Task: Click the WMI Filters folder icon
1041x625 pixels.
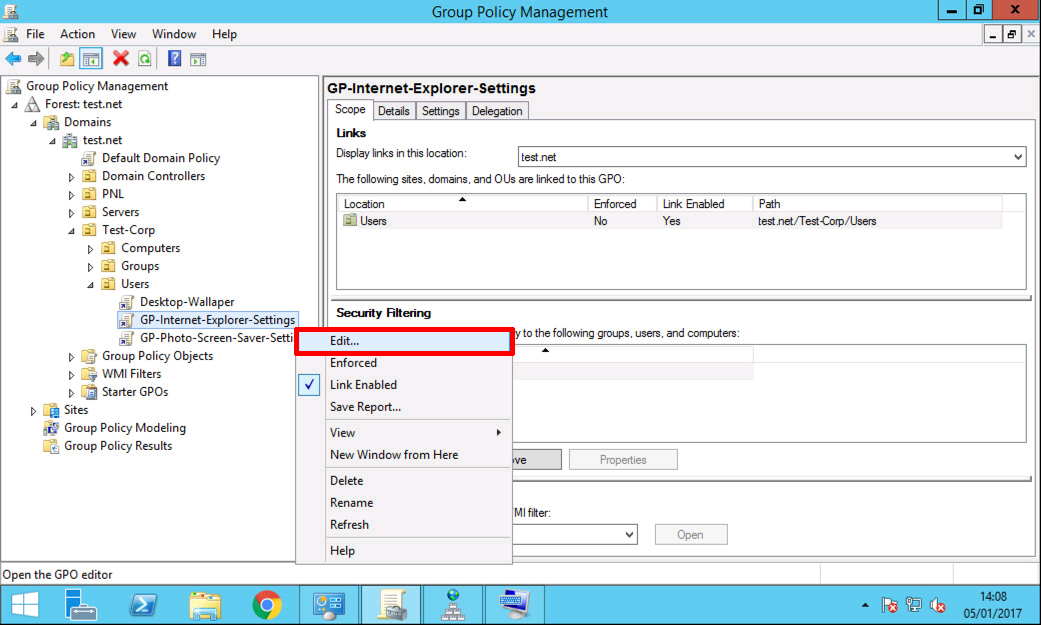Action: point(89,374)
